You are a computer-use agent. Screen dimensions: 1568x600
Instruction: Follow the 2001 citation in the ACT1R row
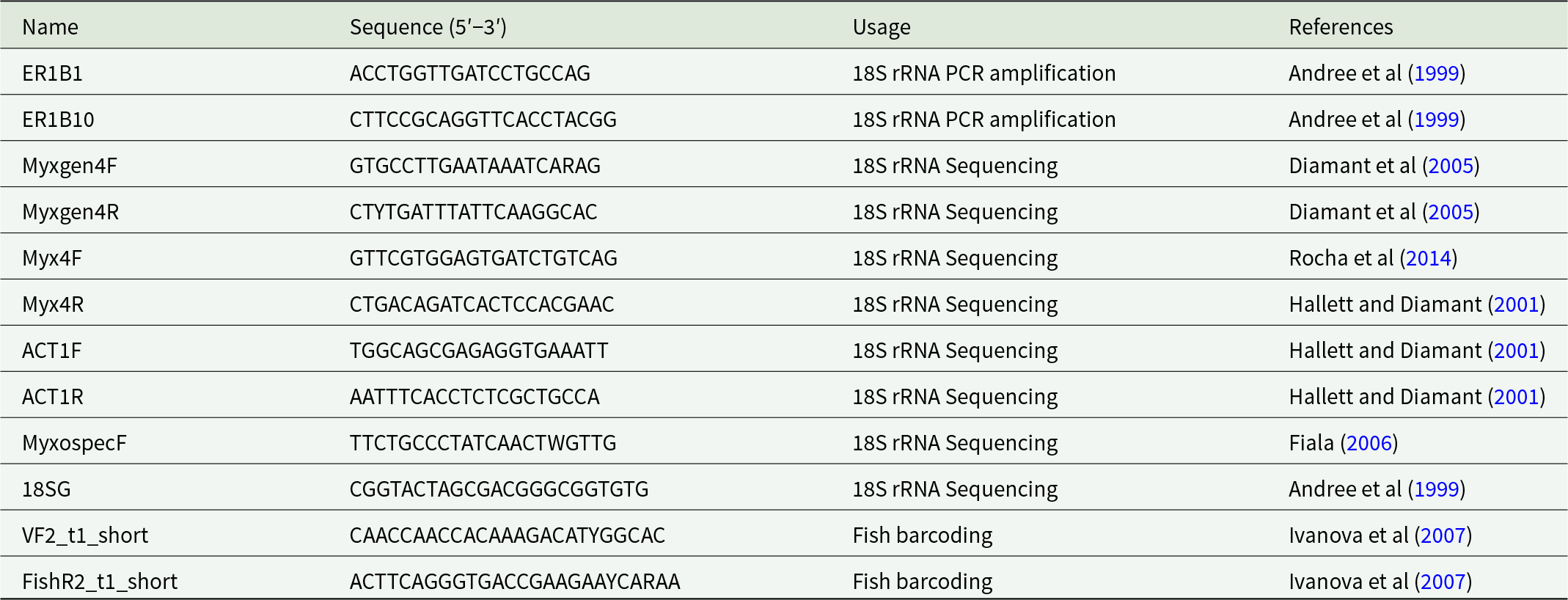(1516, 397)
